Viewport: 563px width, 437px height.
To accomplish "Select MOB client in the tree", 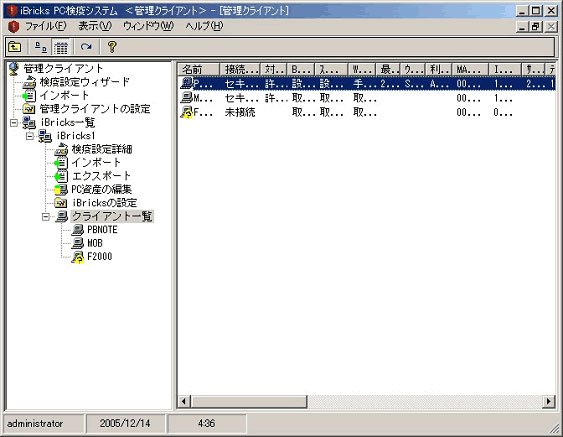I will [x=95, y=243].
